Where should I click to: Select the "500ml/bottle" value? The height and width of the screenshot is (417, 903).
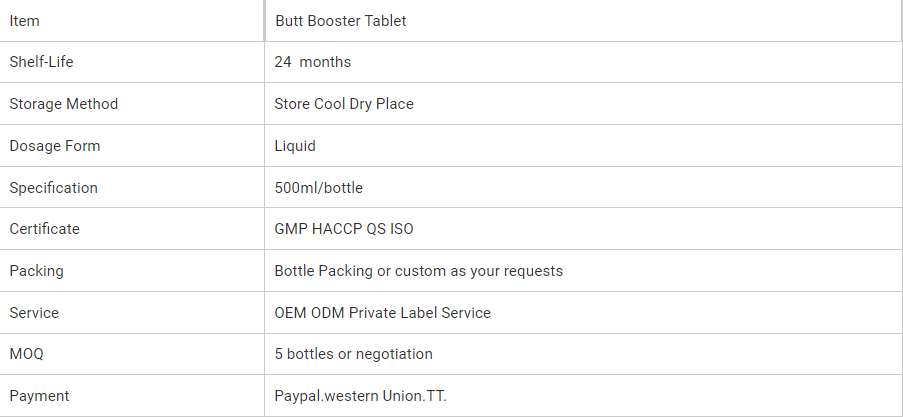pos(319,188)
